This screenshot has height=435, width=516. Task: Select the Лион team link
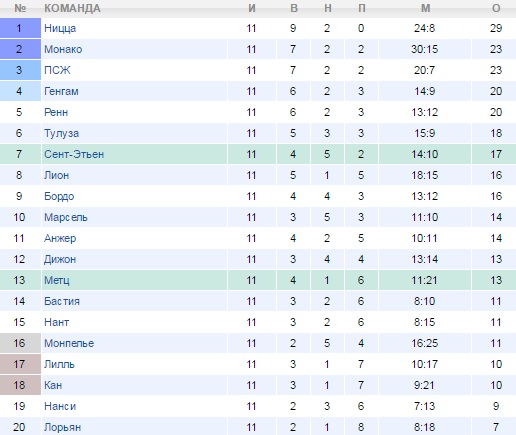pos(57,175)
